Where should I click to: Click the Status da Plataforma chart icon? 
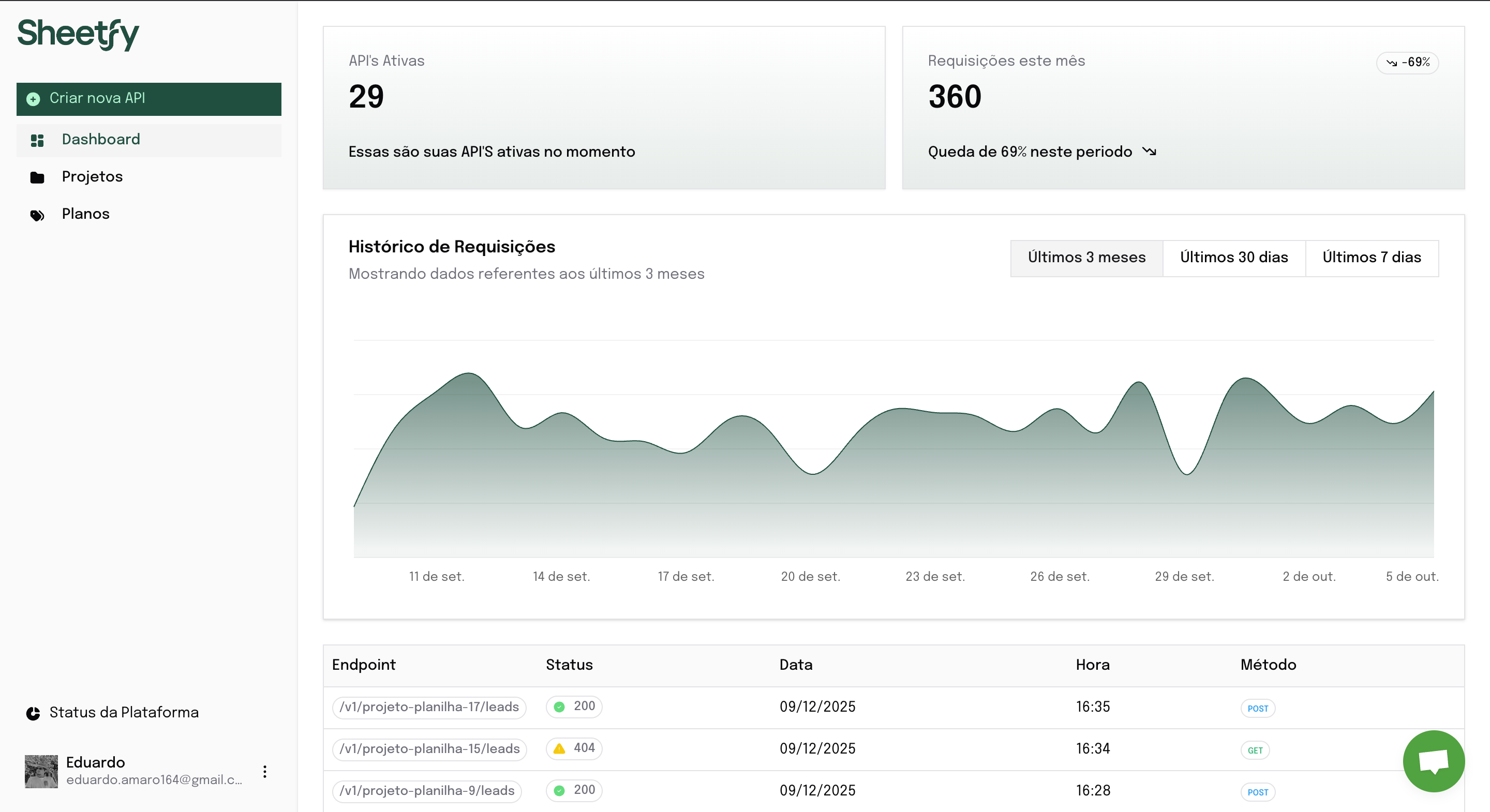[34, 713]
